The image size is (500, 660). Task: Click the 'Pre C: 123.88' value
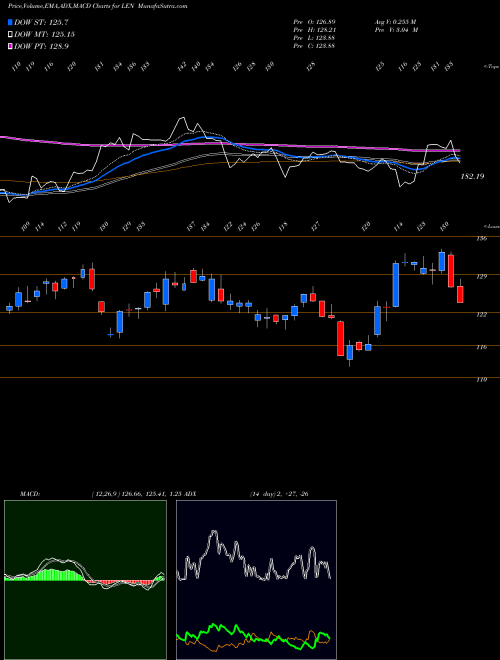point(314,46)
